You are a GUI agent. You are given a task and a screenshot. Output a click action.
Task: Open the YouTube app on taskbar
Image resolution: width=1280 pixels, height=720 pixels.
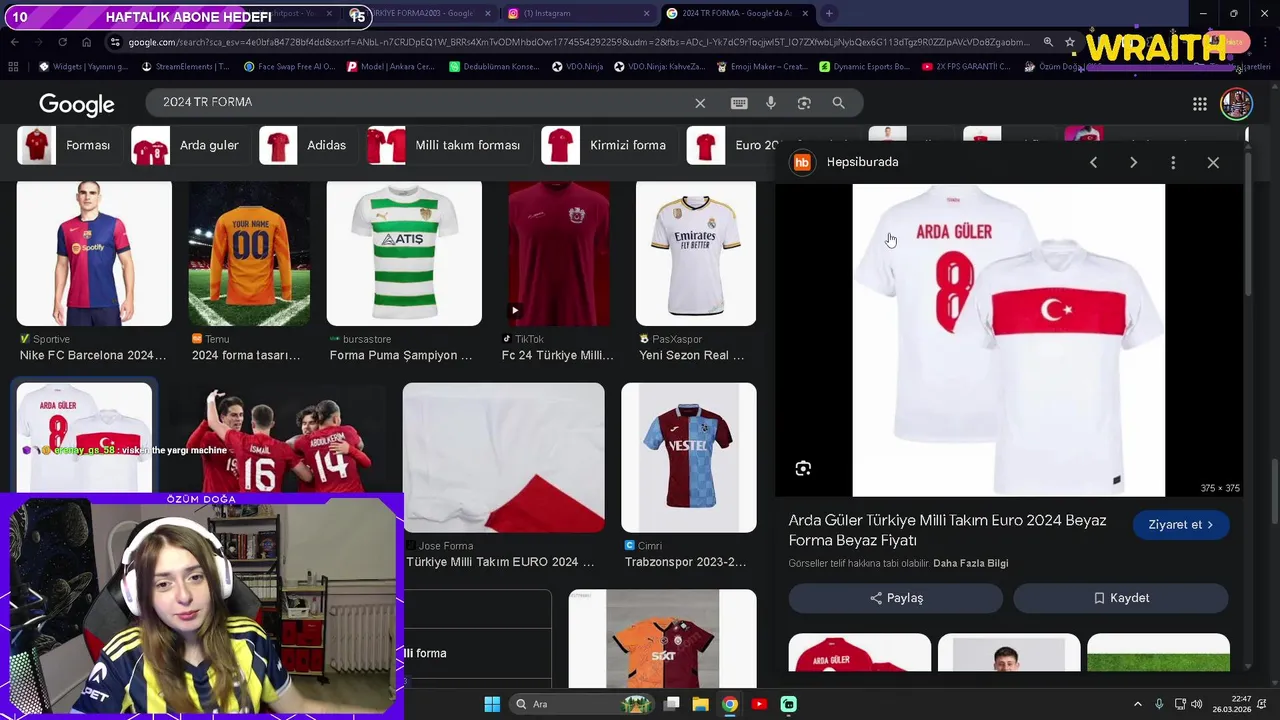pos(759,704)
